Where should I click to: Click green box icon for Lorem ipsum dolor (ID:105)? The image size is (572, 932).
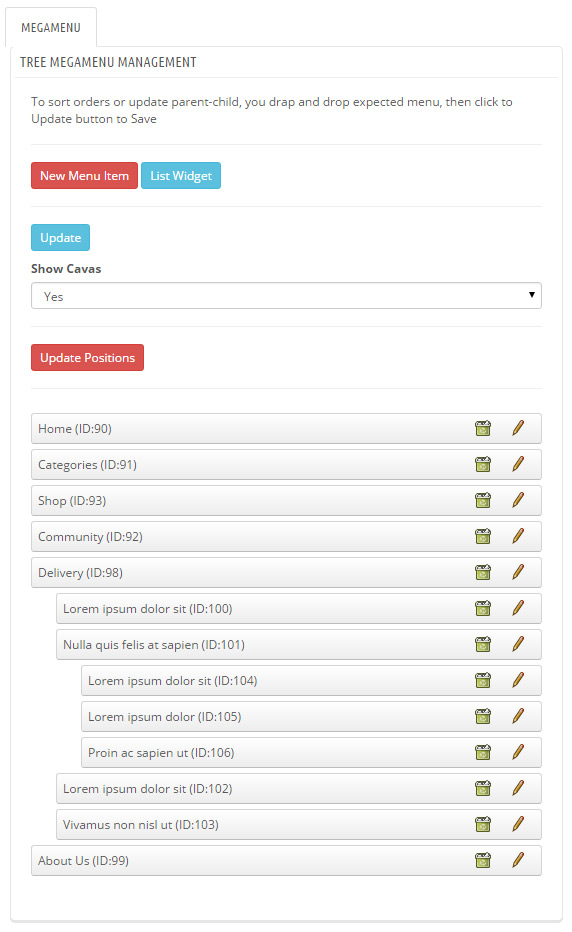[x=483, y=716]
